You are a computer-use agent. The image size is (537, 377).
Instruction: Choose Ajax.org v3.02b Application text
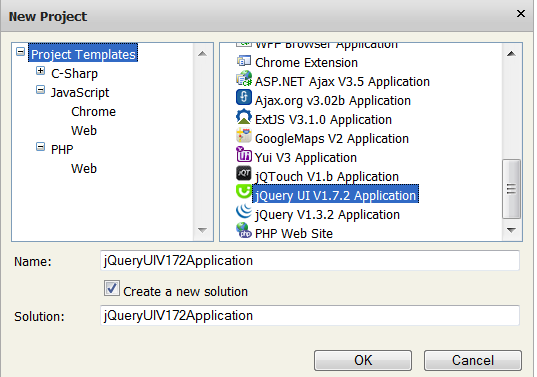[x=333, y=101]
